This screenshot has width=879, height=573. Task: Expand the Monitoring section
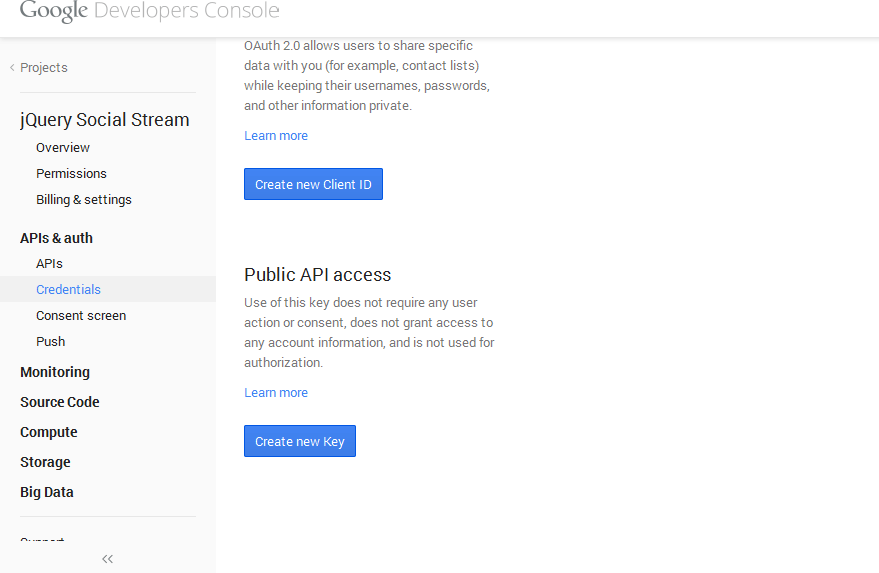point(55,372)
